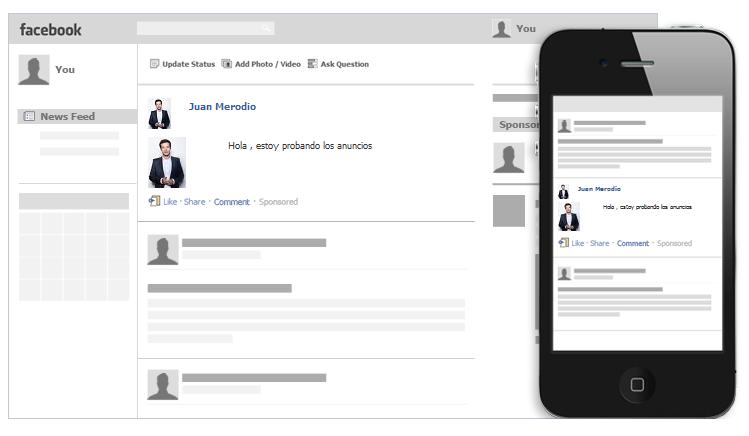Click the You avatar in left sidebar
This screenshot has height=436, width=749.
coord(34,70)
